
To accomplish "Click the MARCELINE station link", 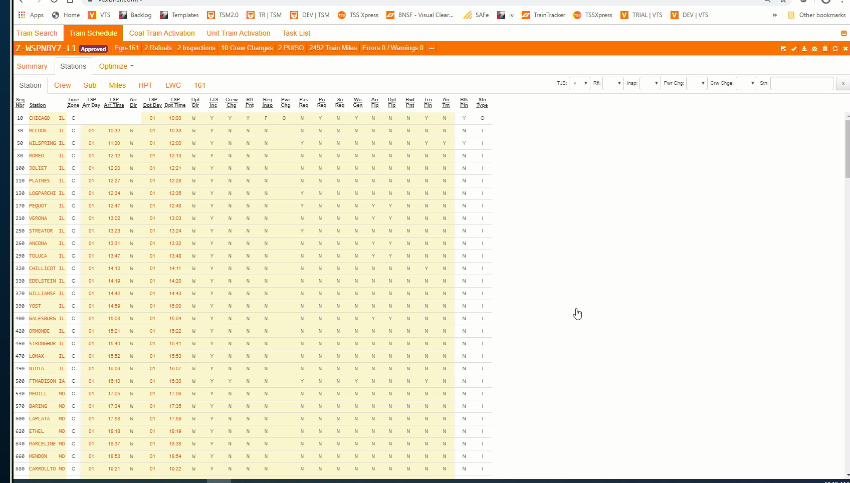I will pyautogui.click(x=42, y=444).
